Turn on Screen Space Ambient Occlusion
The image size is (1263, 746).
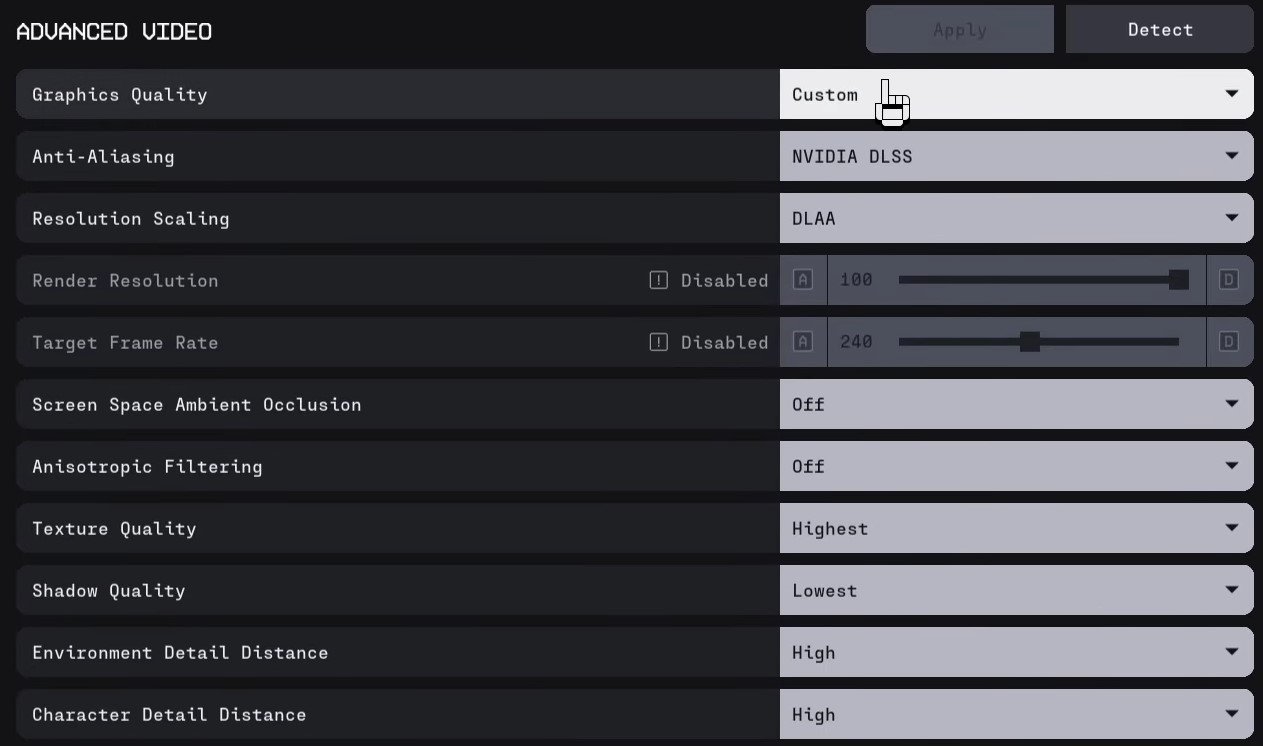(x=1016, y=404)
